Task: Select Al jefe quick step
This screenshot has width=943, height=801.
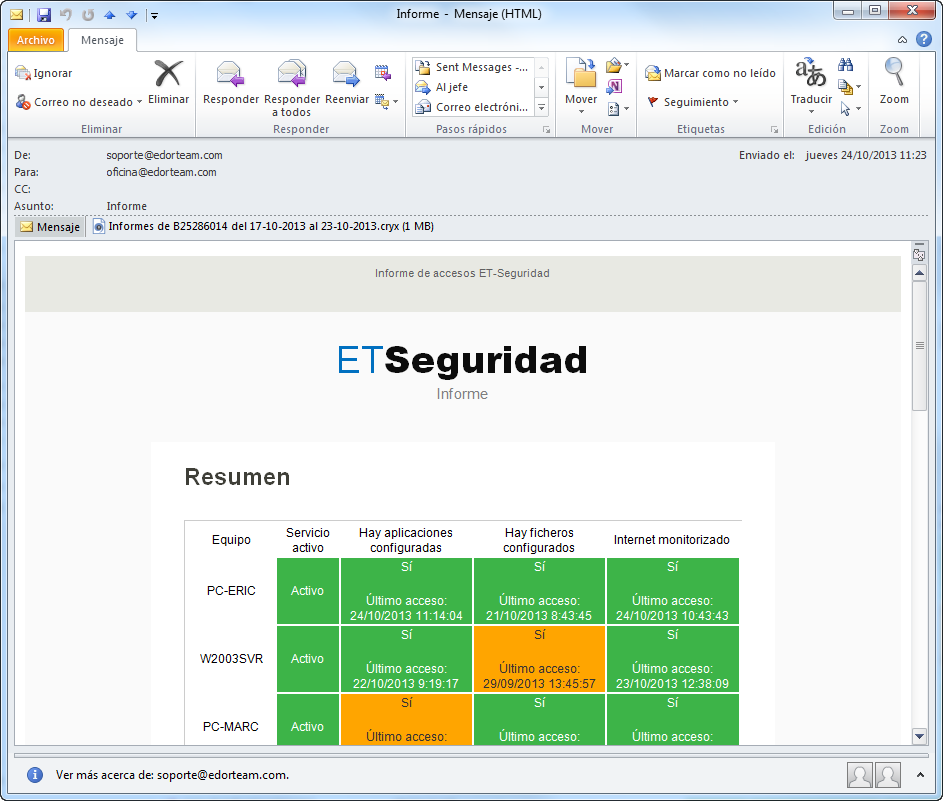Action: [473, 87]
